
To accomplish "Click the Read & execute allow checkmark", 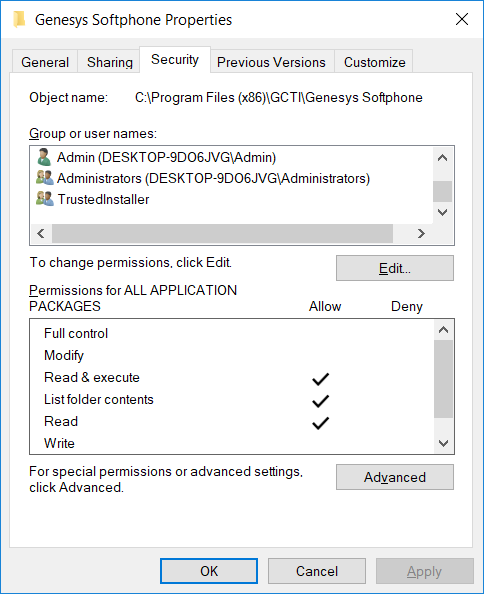I will [320, 378].
